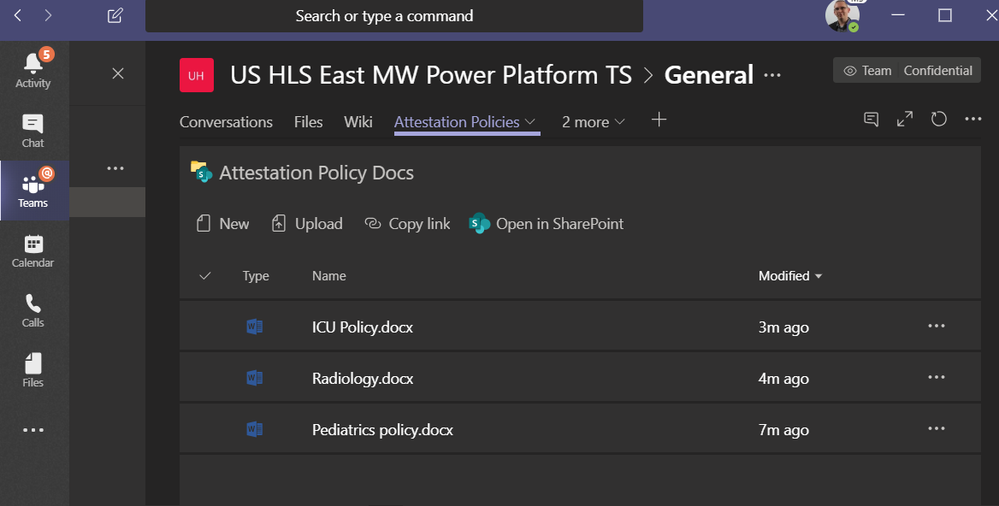Click Word icon for Pediatrics policy.docx
The height and width of the screenshot is (506, 999).
(254, 429)
